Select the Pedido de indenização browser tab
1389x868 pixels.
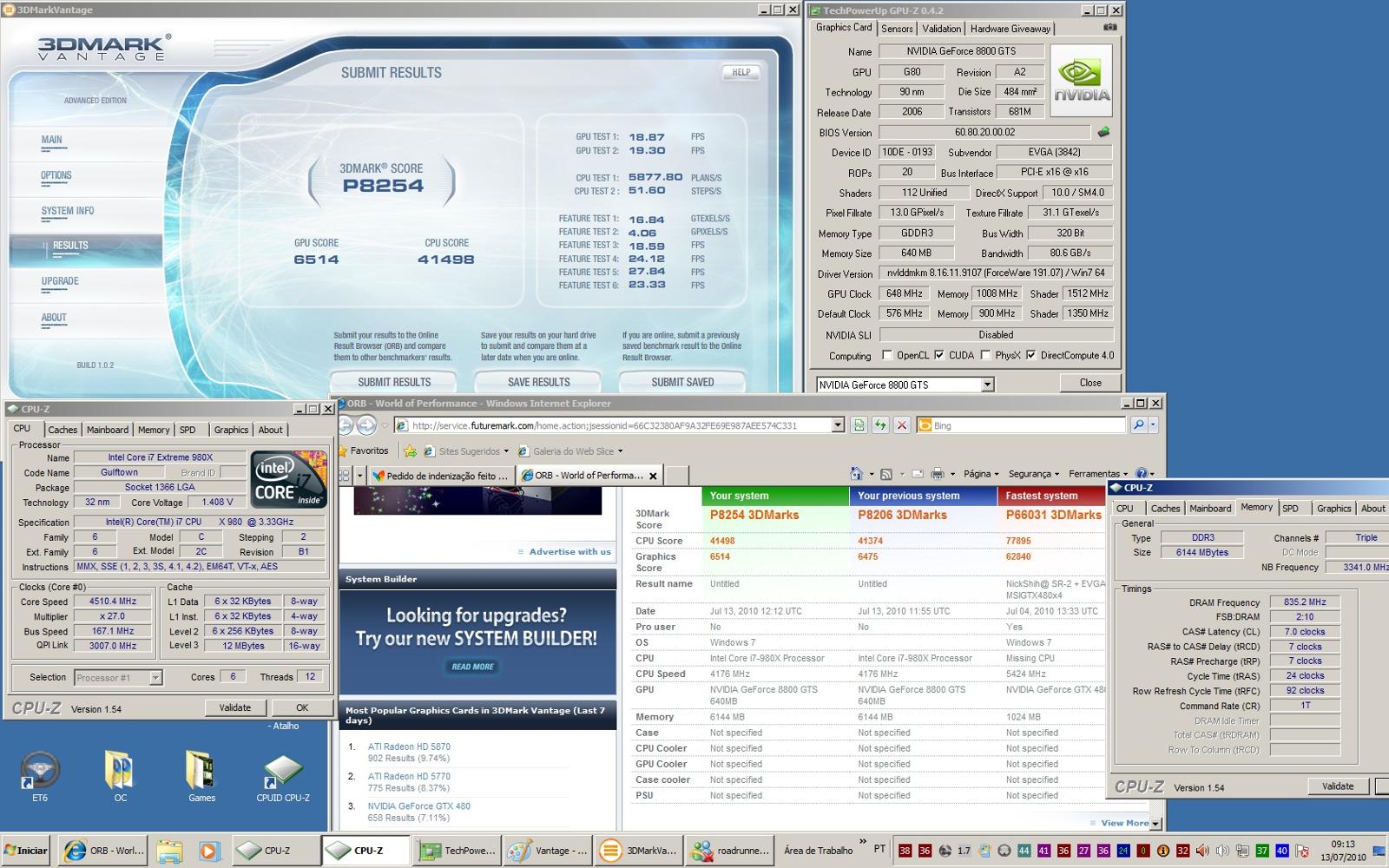click(x=441, y=476)
